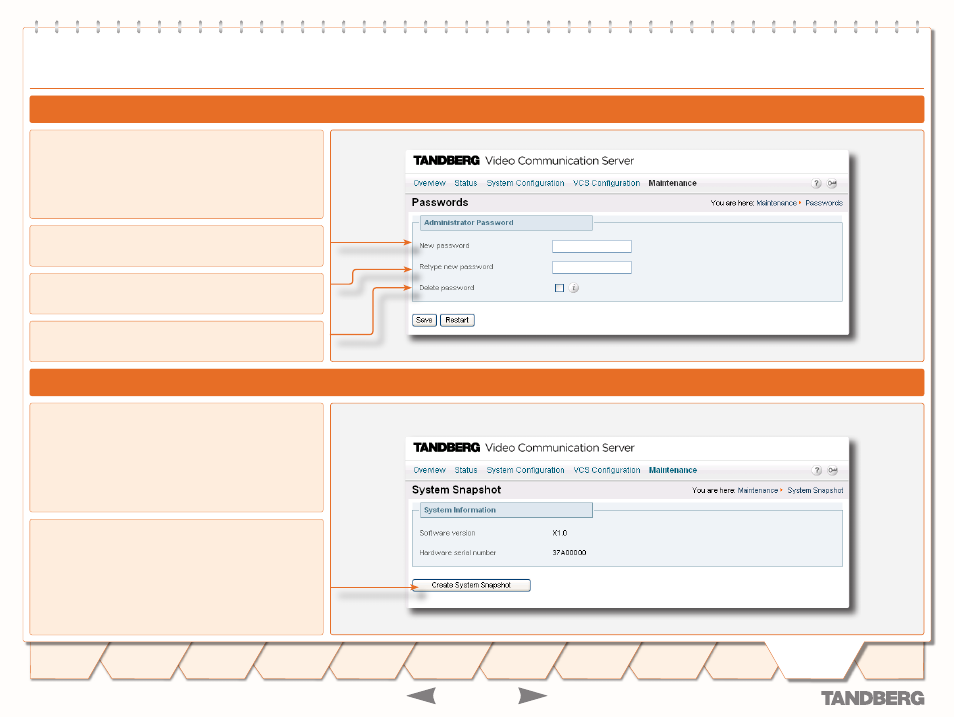954x717 pixels.
Task: Select the hardware serial number value 37A00000
Action: 569,553
